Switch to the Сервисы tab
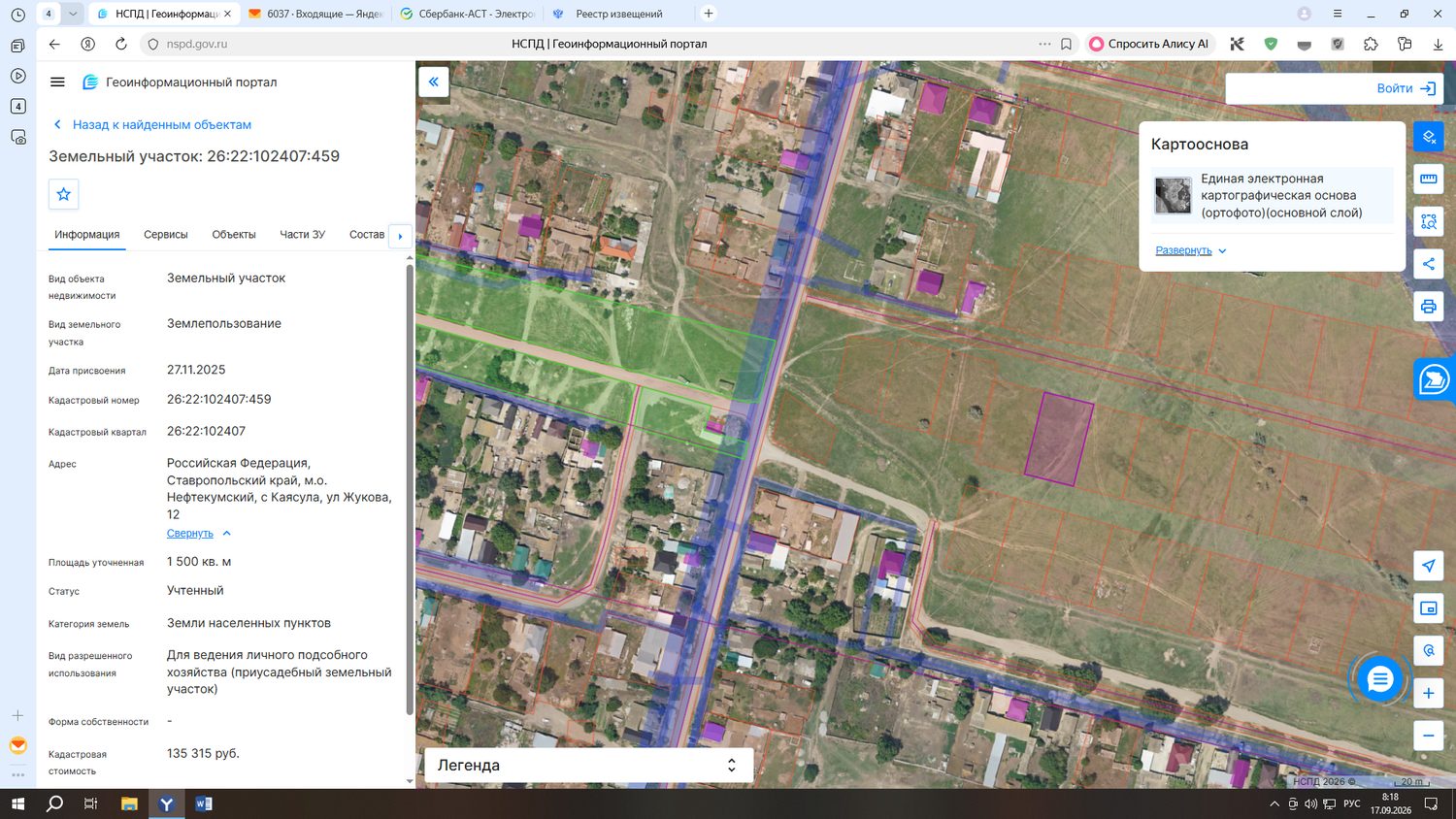This screenshot has width=1456, height=819. 166,235
